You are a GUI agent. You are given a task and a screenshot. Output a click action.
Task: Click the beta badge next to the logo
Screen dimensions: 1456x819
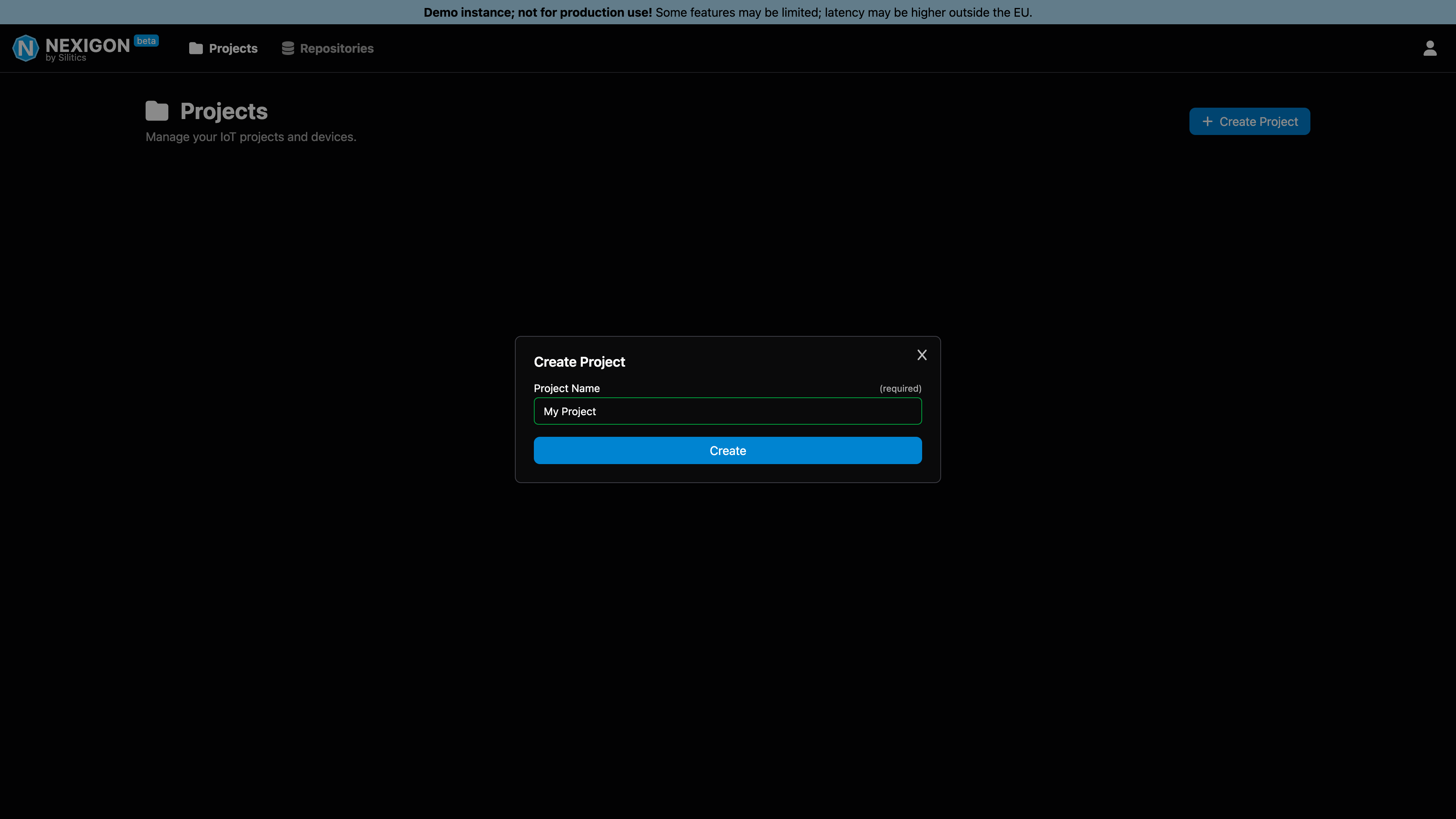(x=146, y=41)
